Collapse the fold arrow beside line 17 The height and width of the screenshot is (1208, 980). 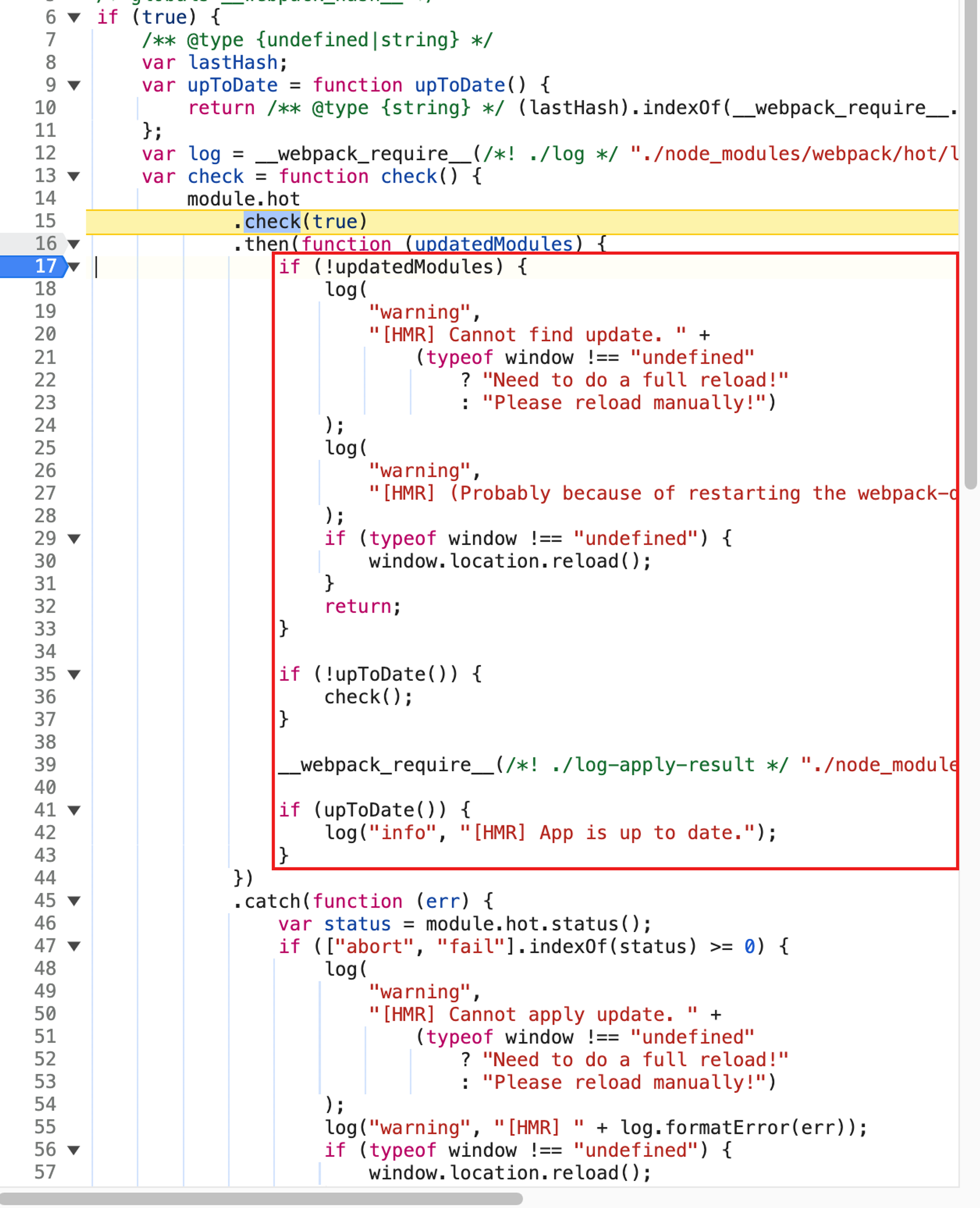(74, 267)
